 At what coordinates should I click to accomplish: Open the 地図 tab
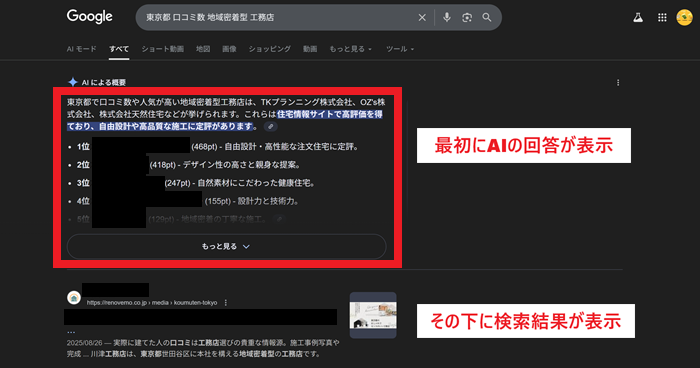click(x=203, y=49)
